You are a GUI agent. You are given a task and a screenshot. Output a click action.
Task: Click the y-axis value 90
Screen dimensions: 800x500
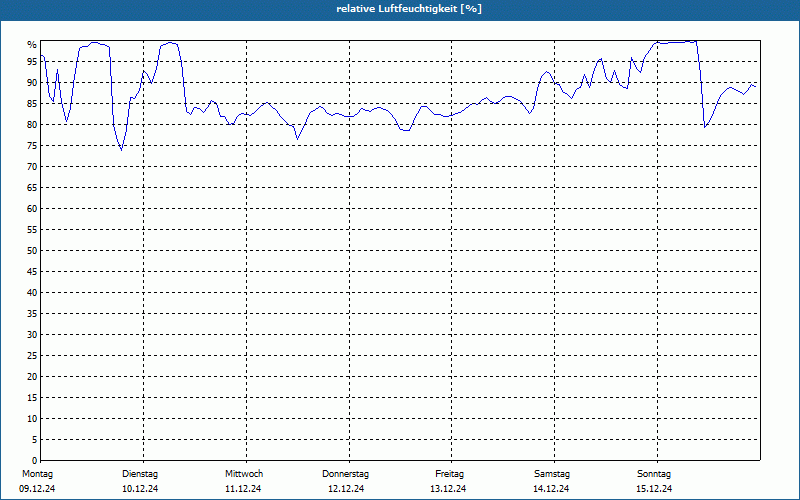tap(32, 83)
